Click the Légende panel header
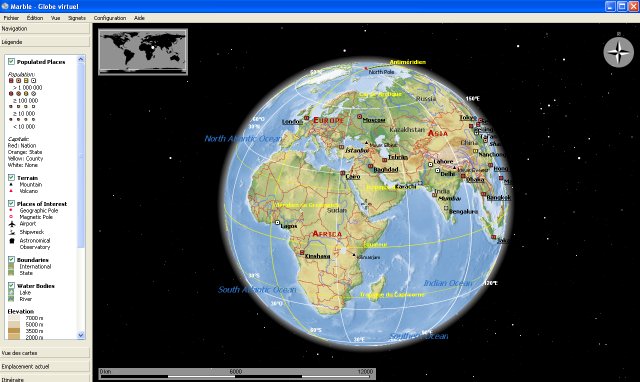The height and width of the screenshot is (382, 640). 44,42
